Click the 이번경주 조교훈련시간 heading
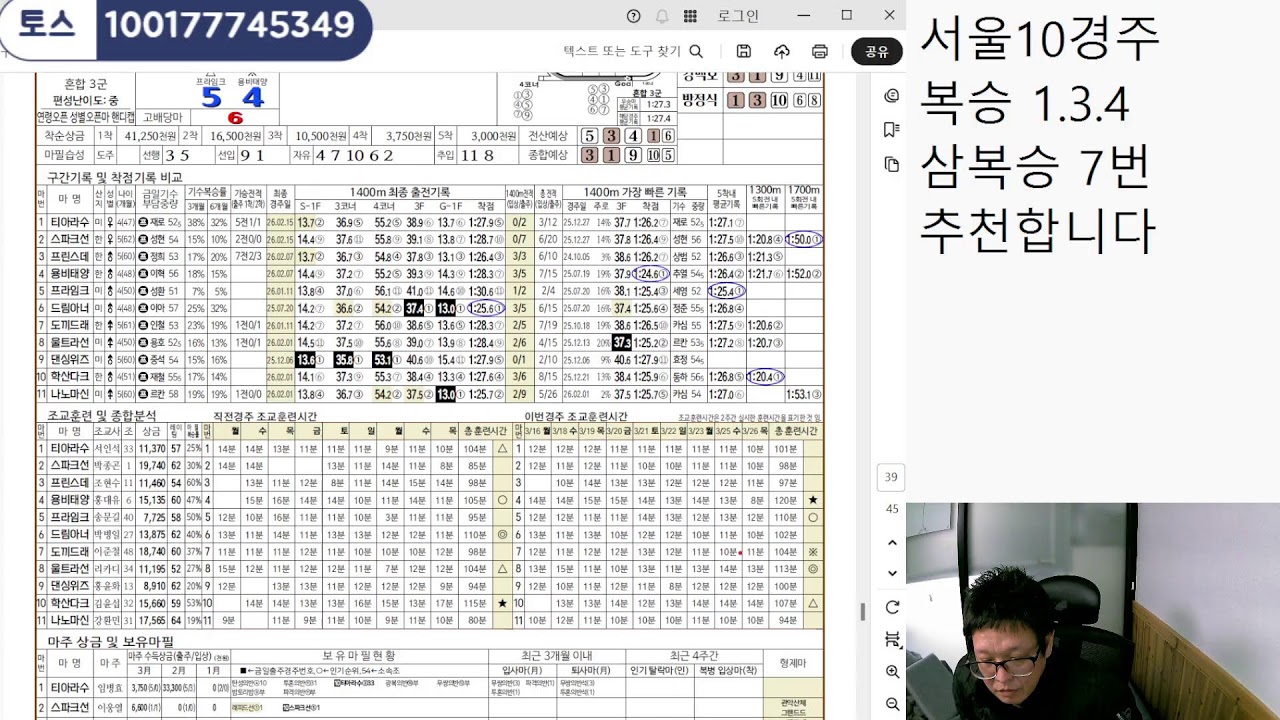Screen dimensions: 1280x720 coord(576,416)
